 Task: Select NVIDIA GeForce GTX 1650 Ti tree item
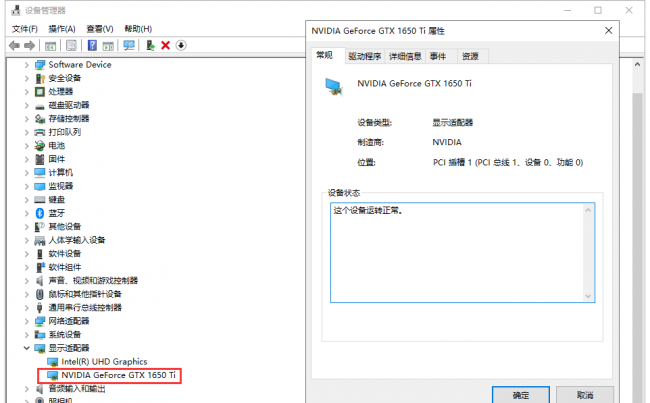tap(118, 375)
